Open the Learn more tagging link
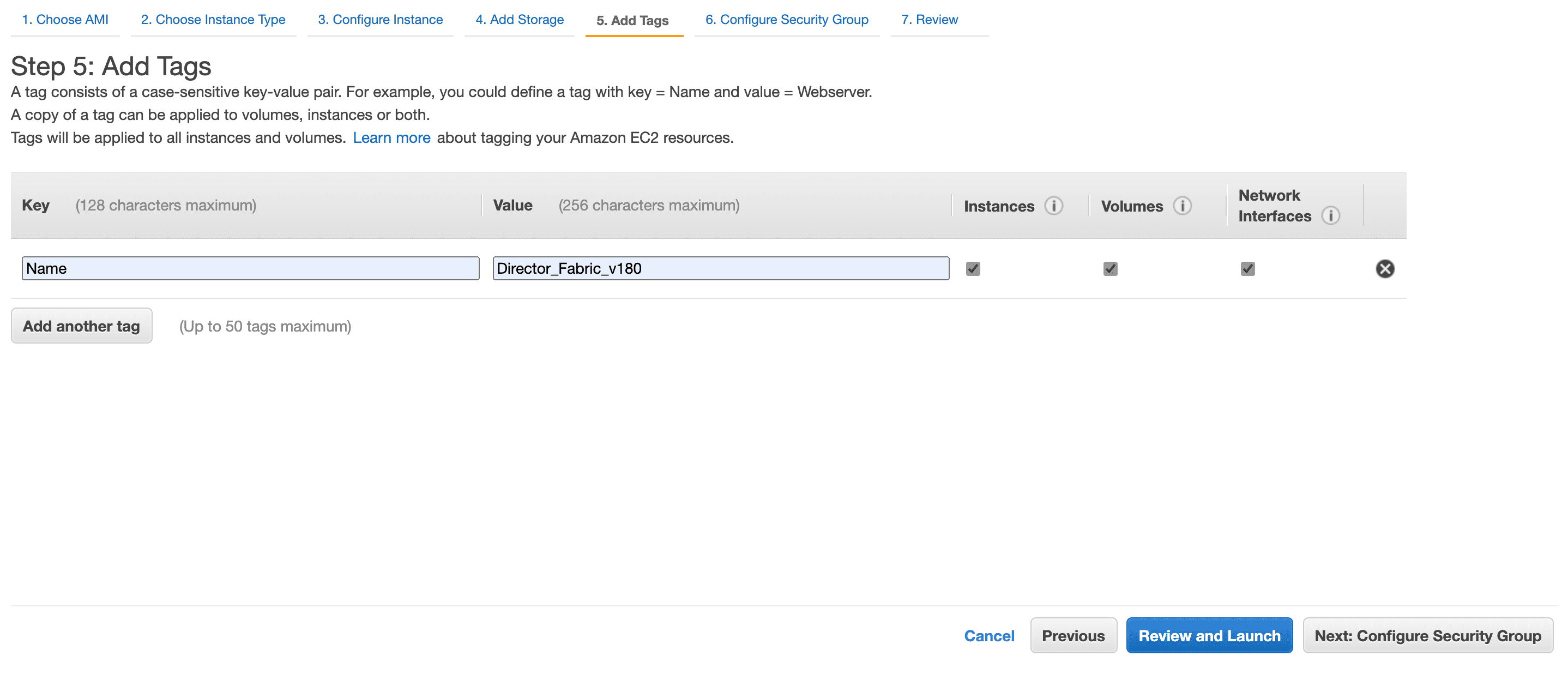This screenshot has width=1568, height=674. coord(391,137)
